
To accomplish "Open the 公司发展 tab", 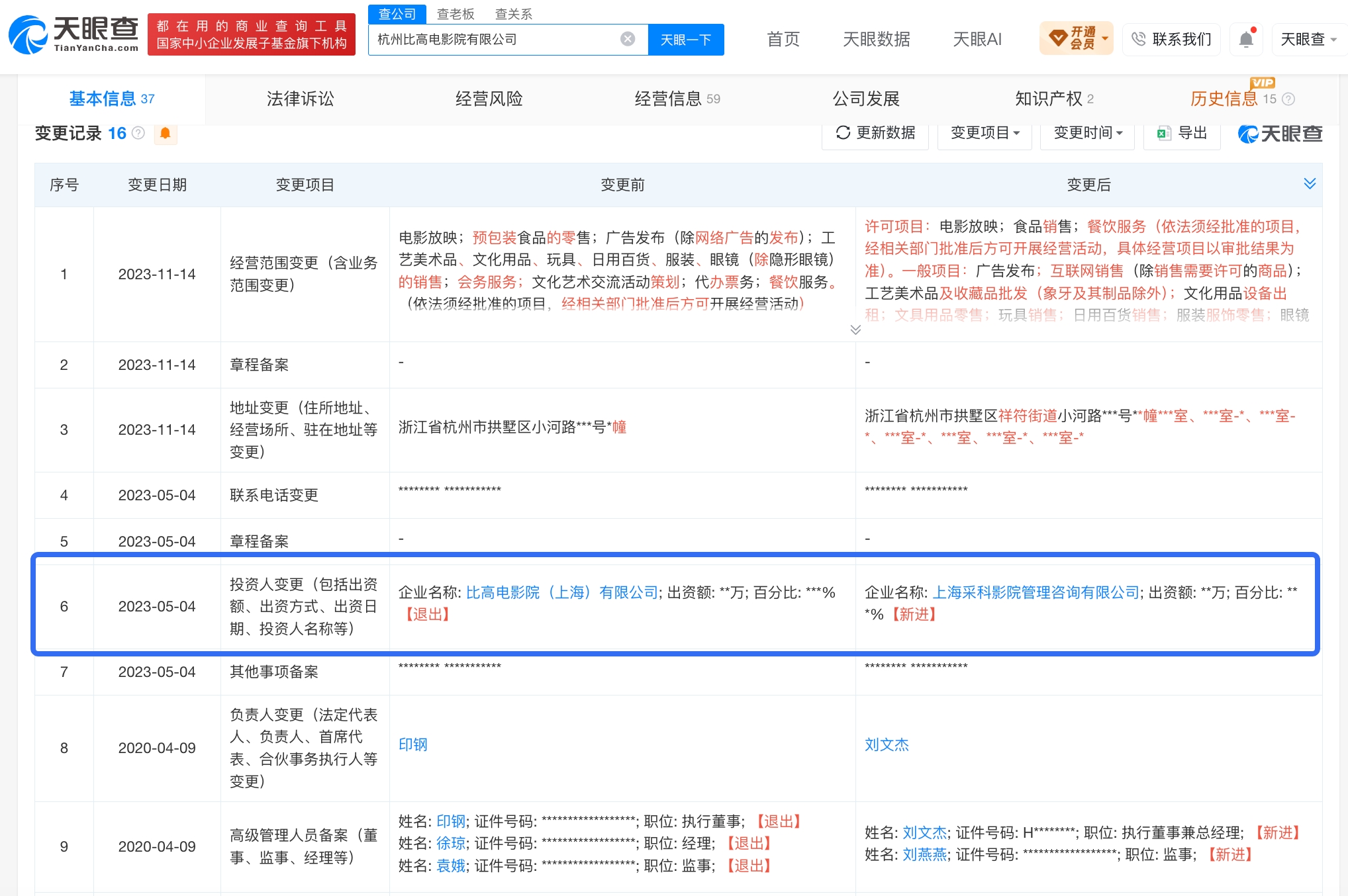I will 866,99.
